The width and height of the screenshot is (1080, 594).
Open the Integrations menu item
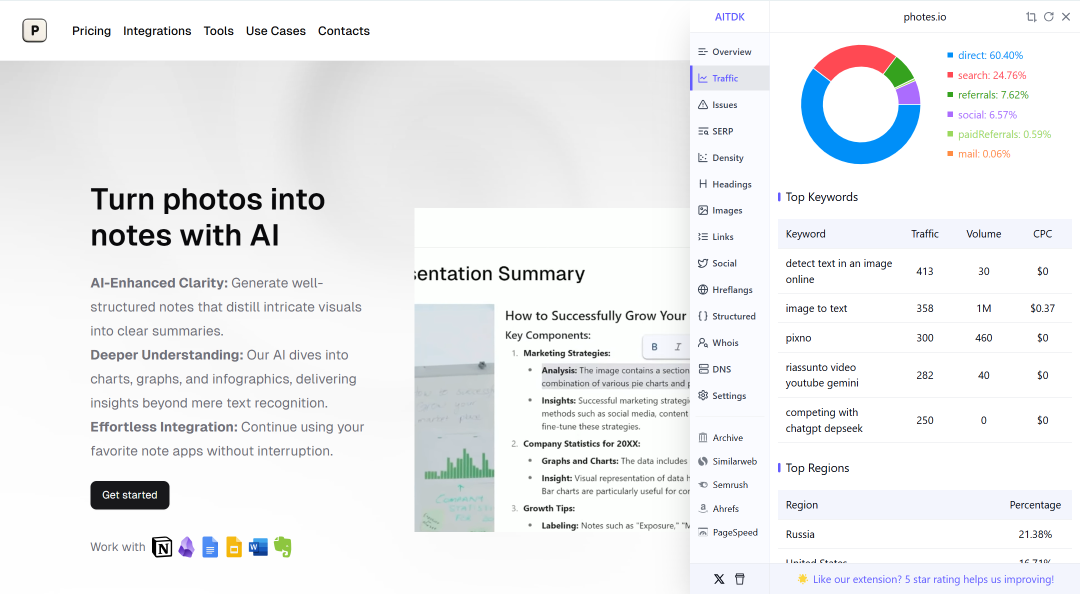click(157, 31)
